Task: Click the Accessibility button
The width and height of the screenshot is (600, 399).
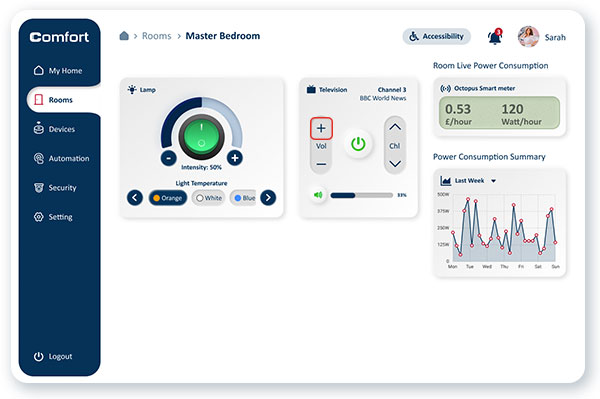Action: pos(436,36)
